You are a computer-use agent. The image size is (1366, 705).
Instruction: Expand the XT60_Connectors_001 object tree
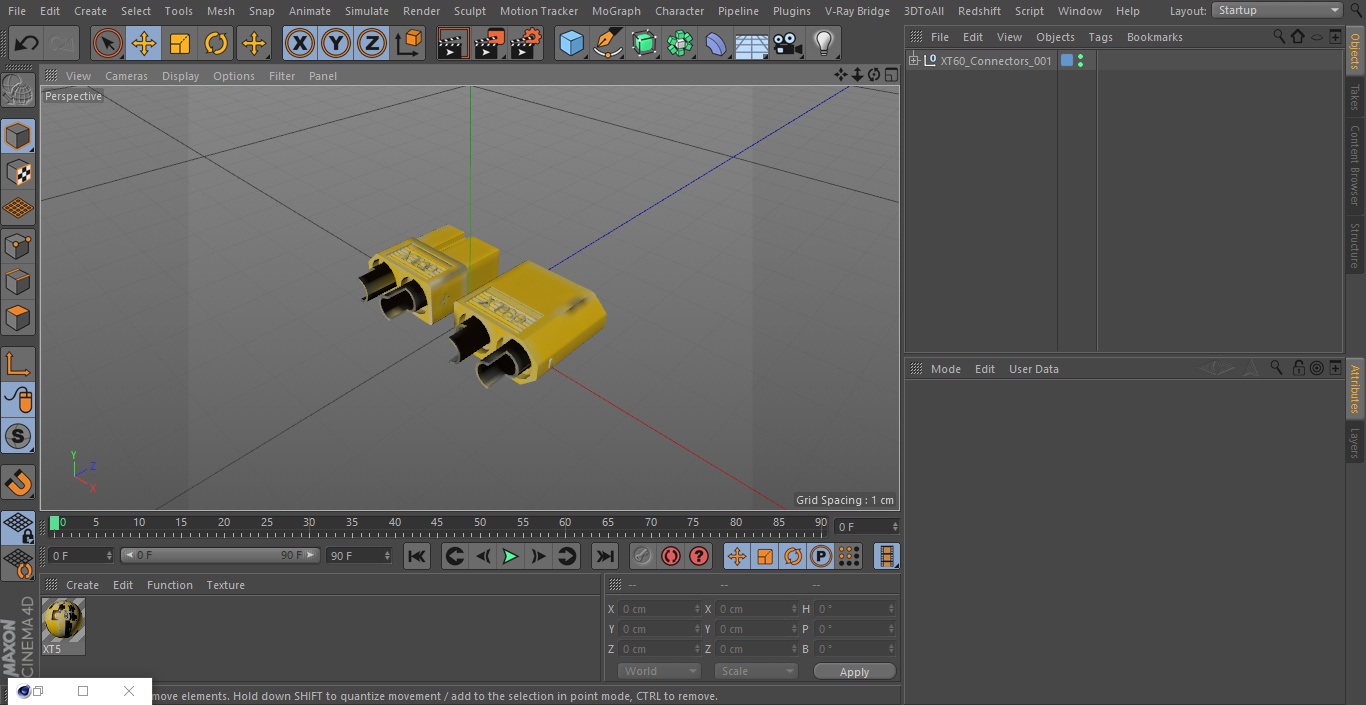[x=913, y=61]
